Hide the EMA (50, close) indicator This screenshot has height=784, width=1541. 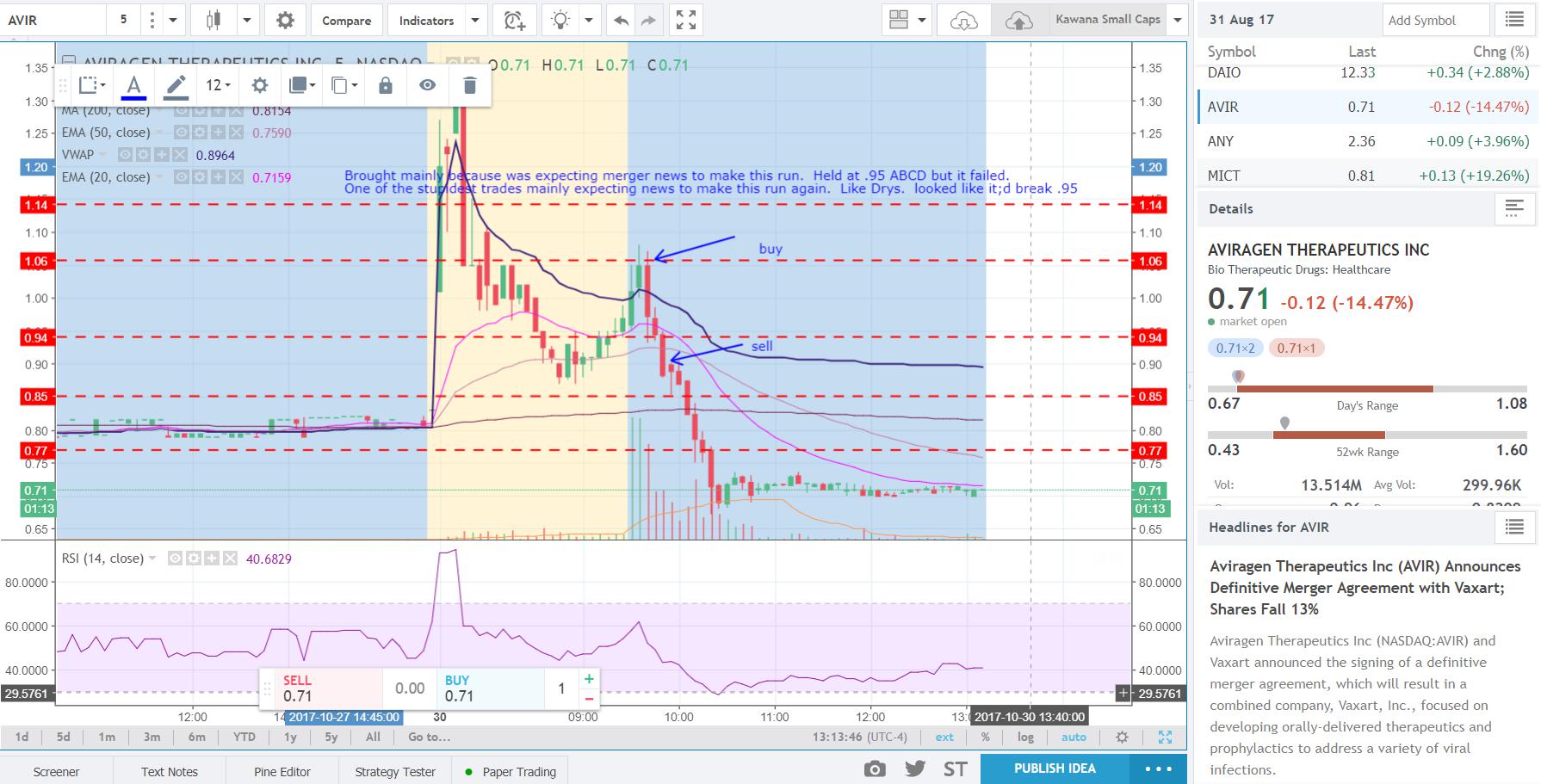[x=181, y=133]
